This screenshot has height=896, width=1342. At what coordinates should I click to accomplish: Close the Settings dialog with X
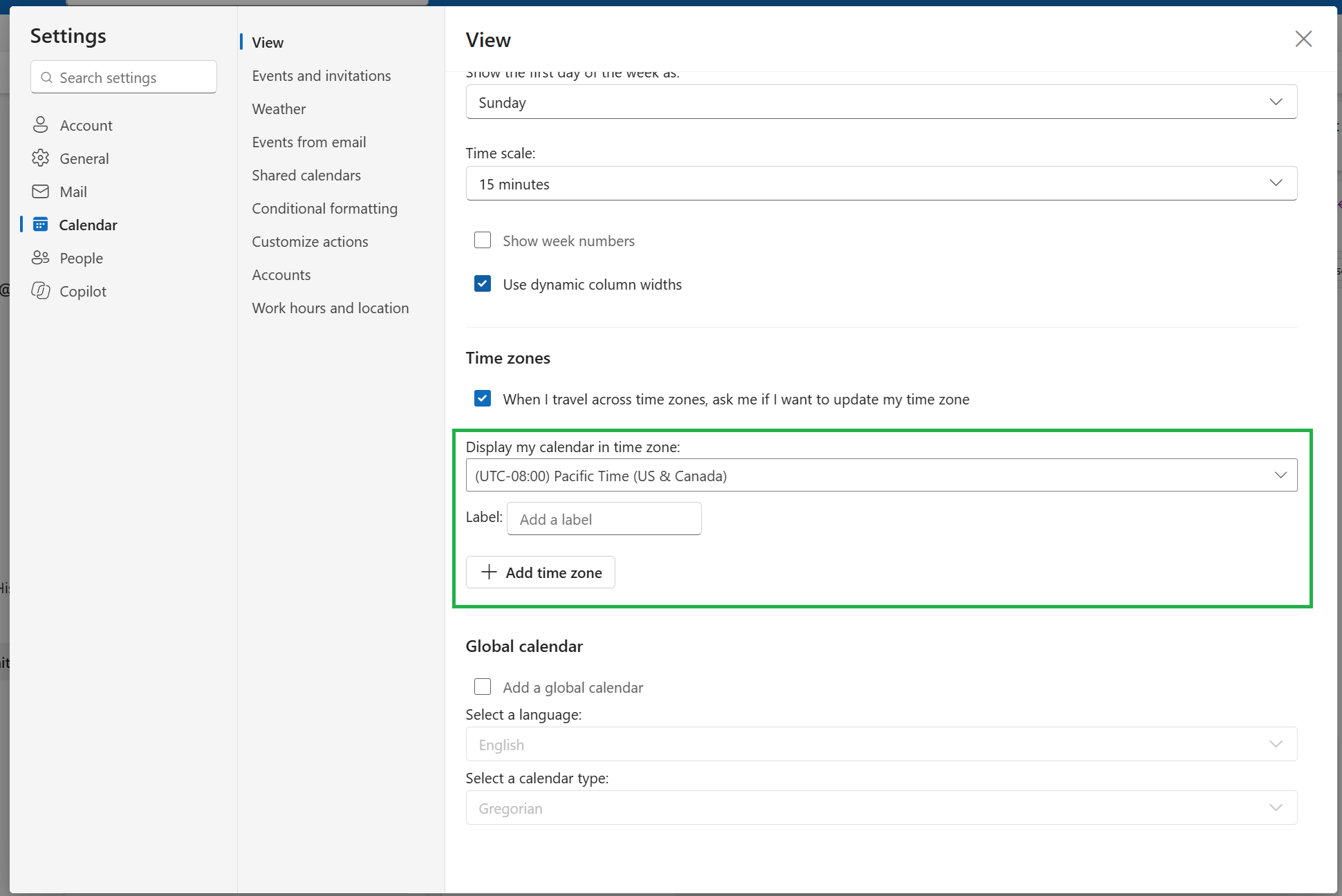tap(1303, 39)
